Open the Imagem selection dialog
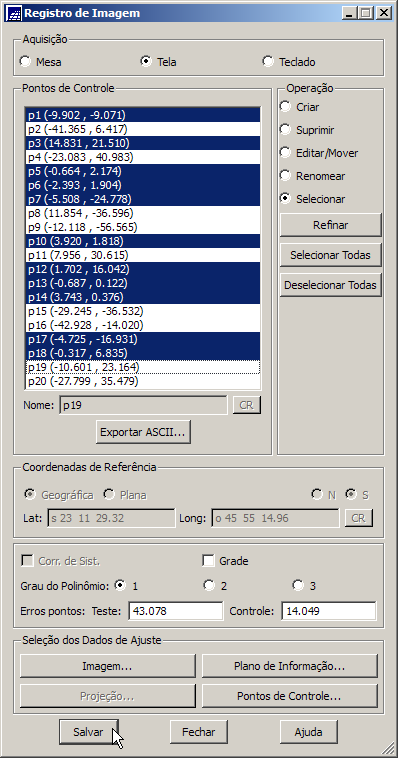This screenshot has height=758, width=398. tap(108, 666)
